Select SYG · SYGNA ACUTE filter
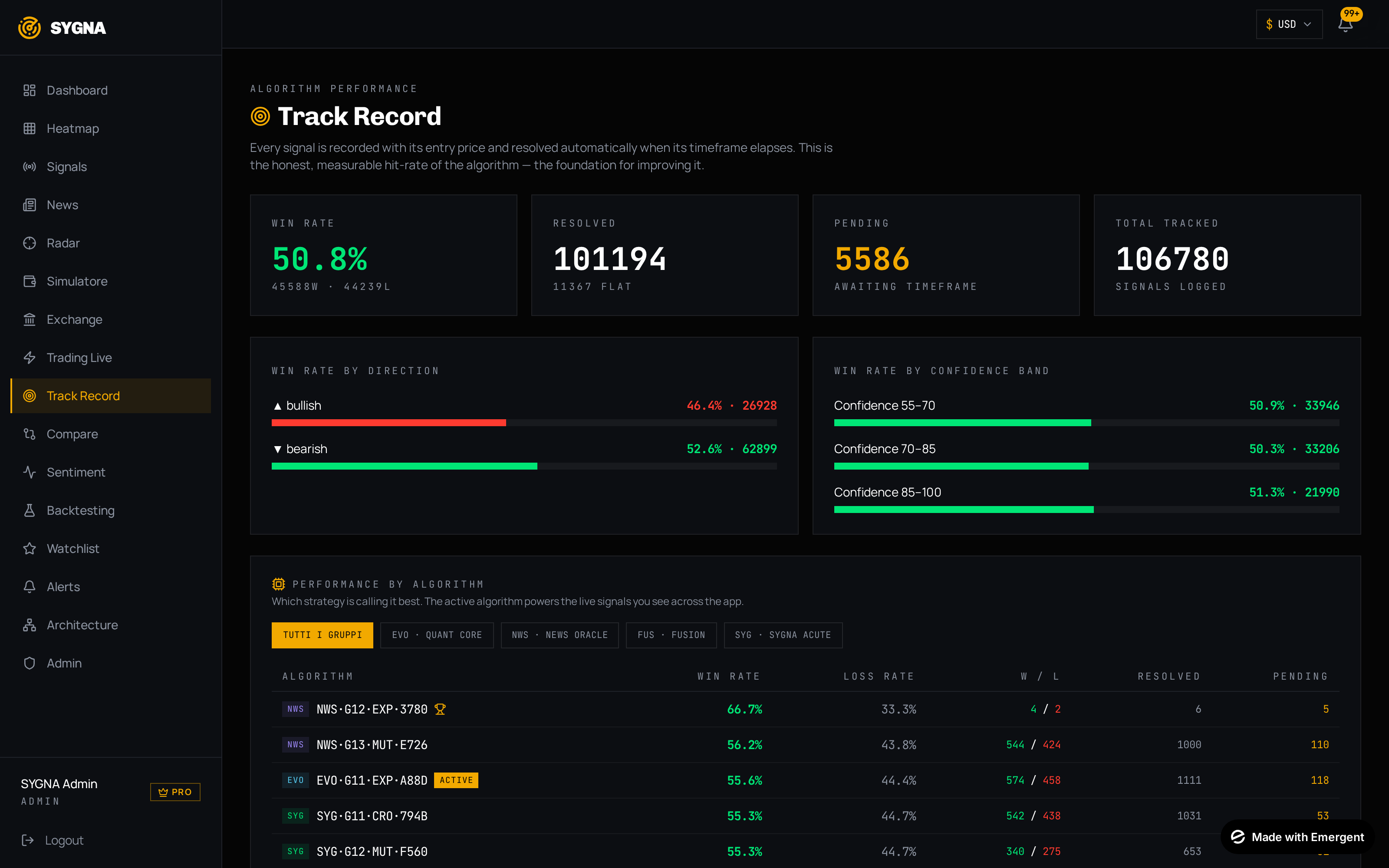The width and height of the screenshot is (1389, 868). tap(783, 635)
